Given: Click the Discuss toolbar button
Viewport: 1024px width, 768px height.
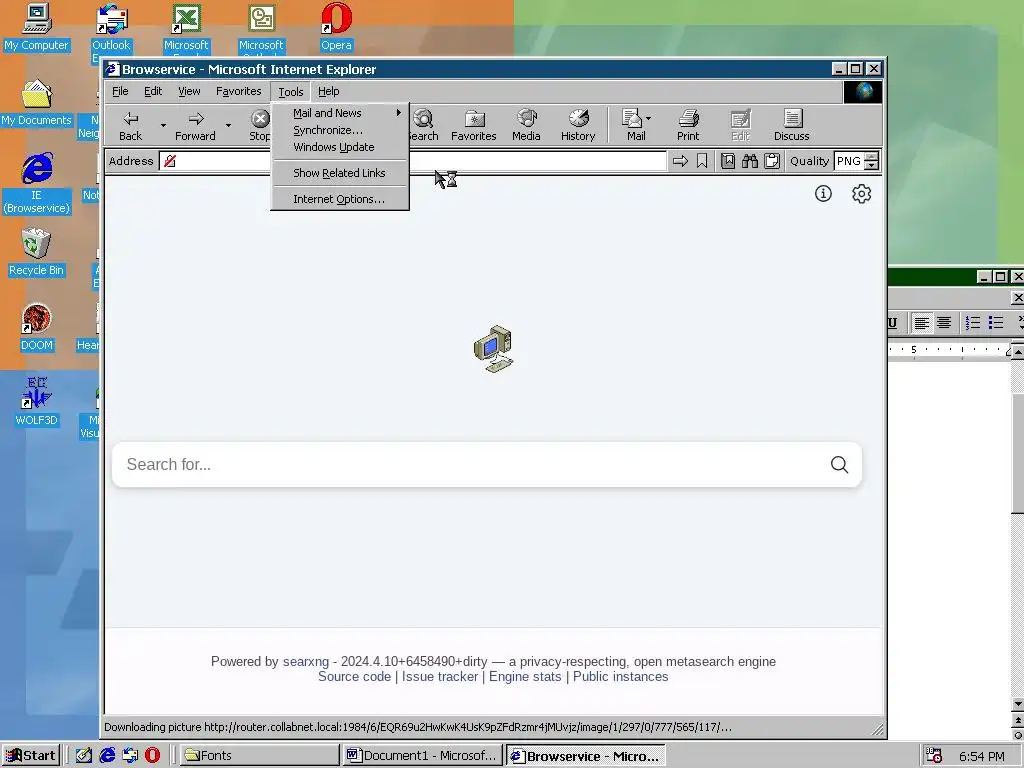Looking at the screenshot, I should pos(792,125).
